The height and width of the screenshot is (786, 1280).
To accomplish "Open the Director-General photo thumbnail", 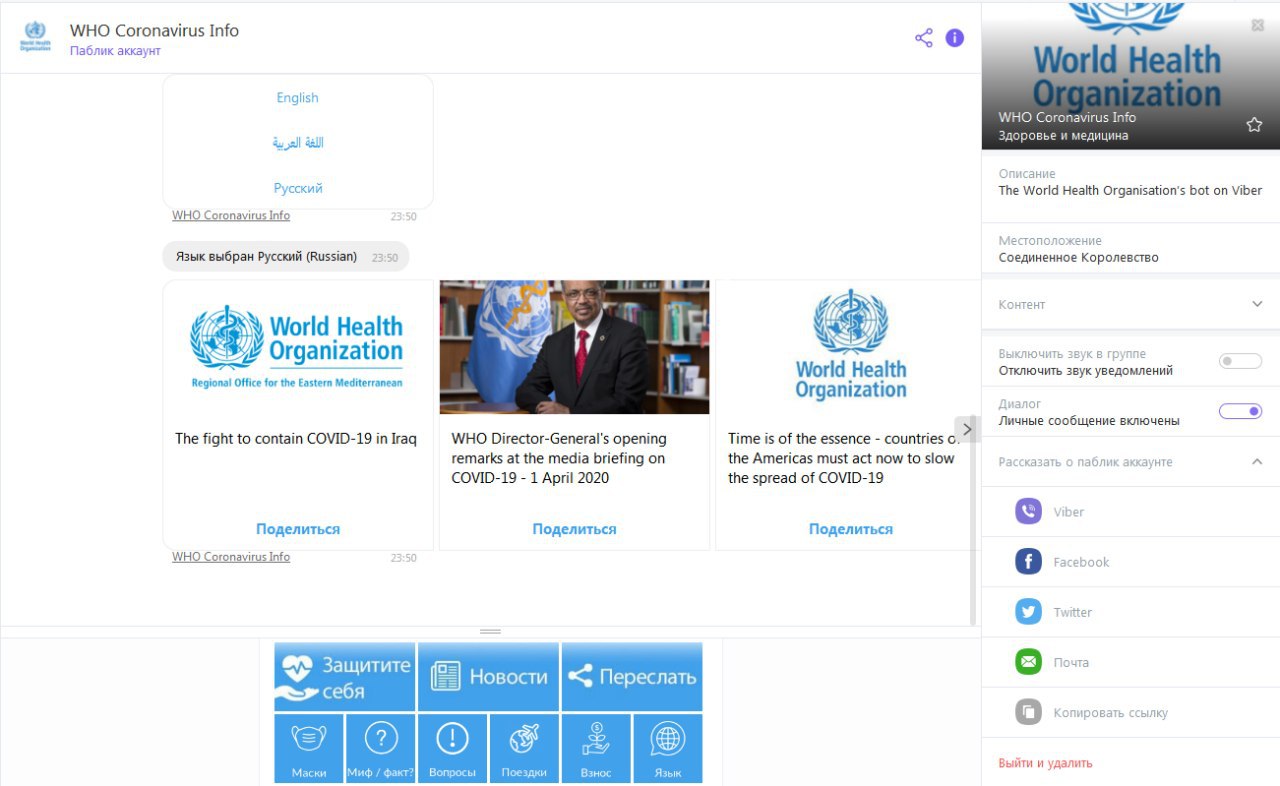I will (x=574, y=347).
